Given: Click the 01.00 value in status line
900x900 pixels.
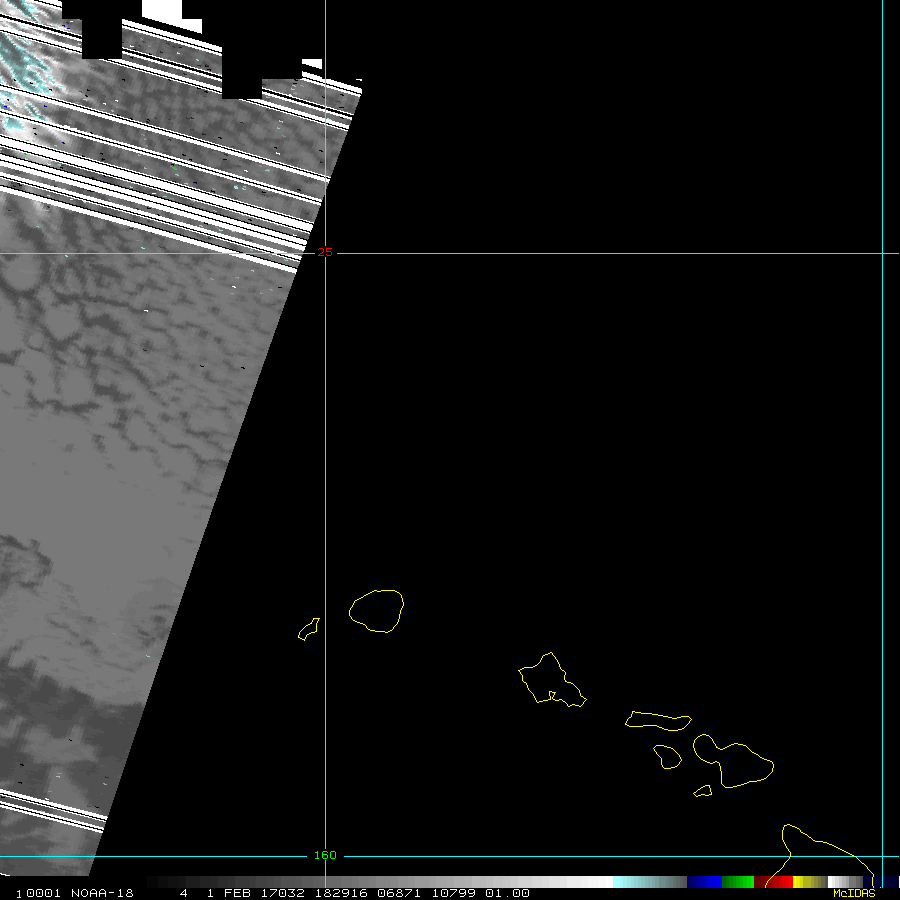Looking at the screenshot, I should coord(507,893).
